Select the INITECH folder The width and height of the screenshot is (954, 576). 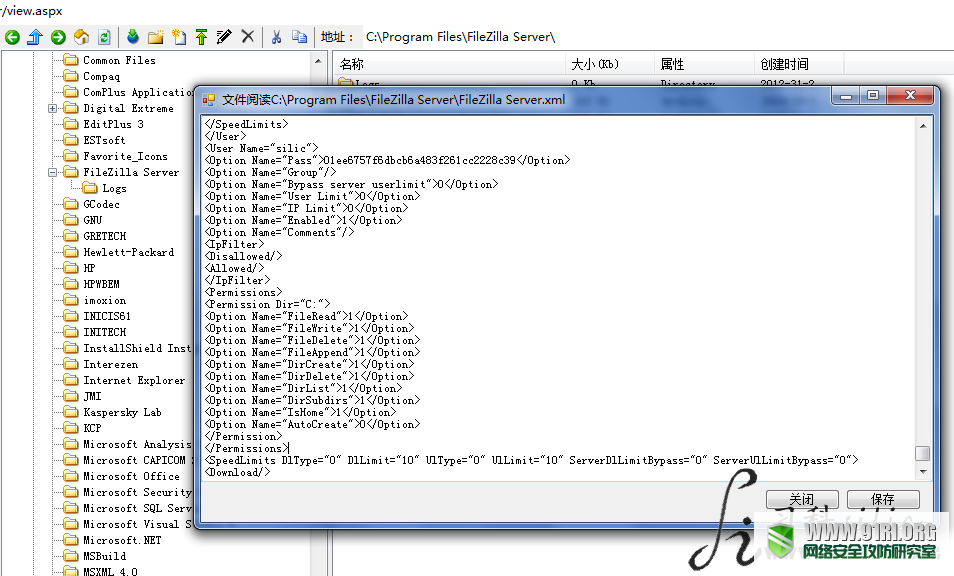(x=105, y=332)
